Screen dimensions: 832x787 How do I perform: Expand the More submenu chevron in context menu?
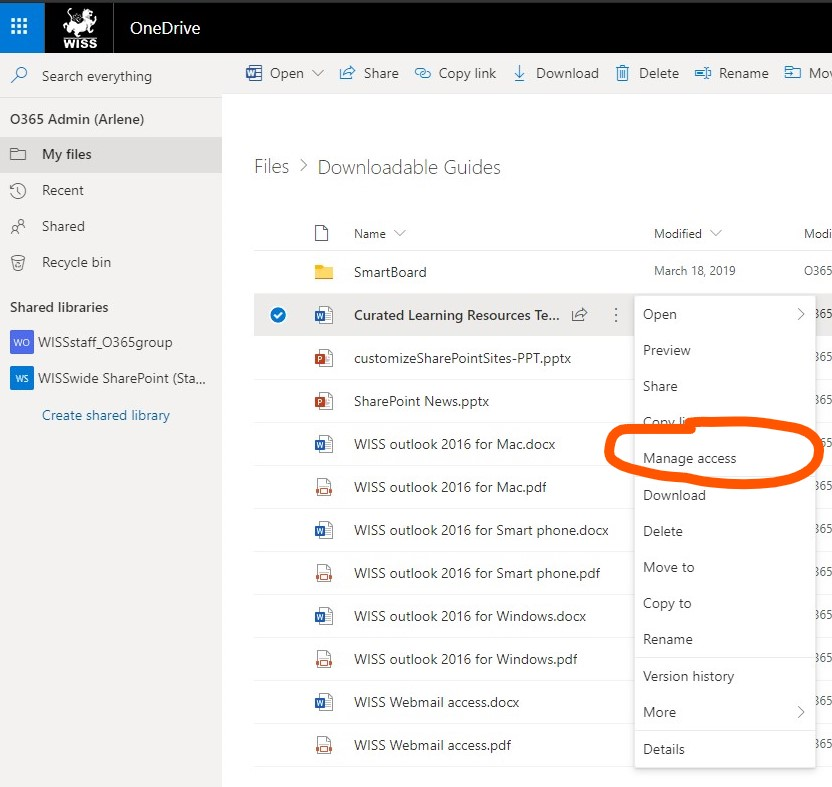point(800,712)
